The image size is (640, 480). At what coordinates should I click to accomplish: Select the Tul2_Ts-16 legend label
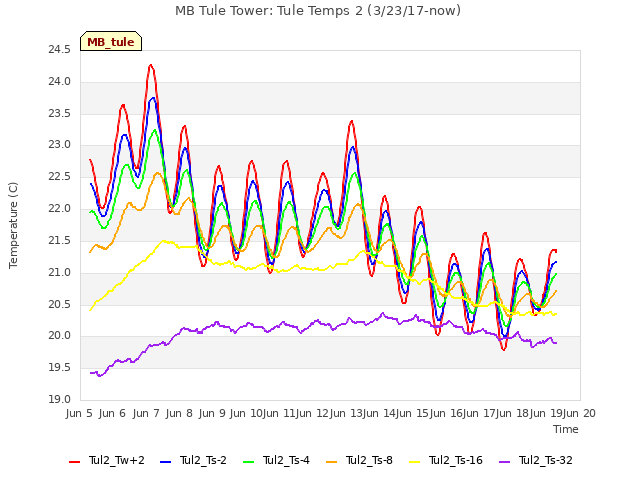[x=456, y=460]
